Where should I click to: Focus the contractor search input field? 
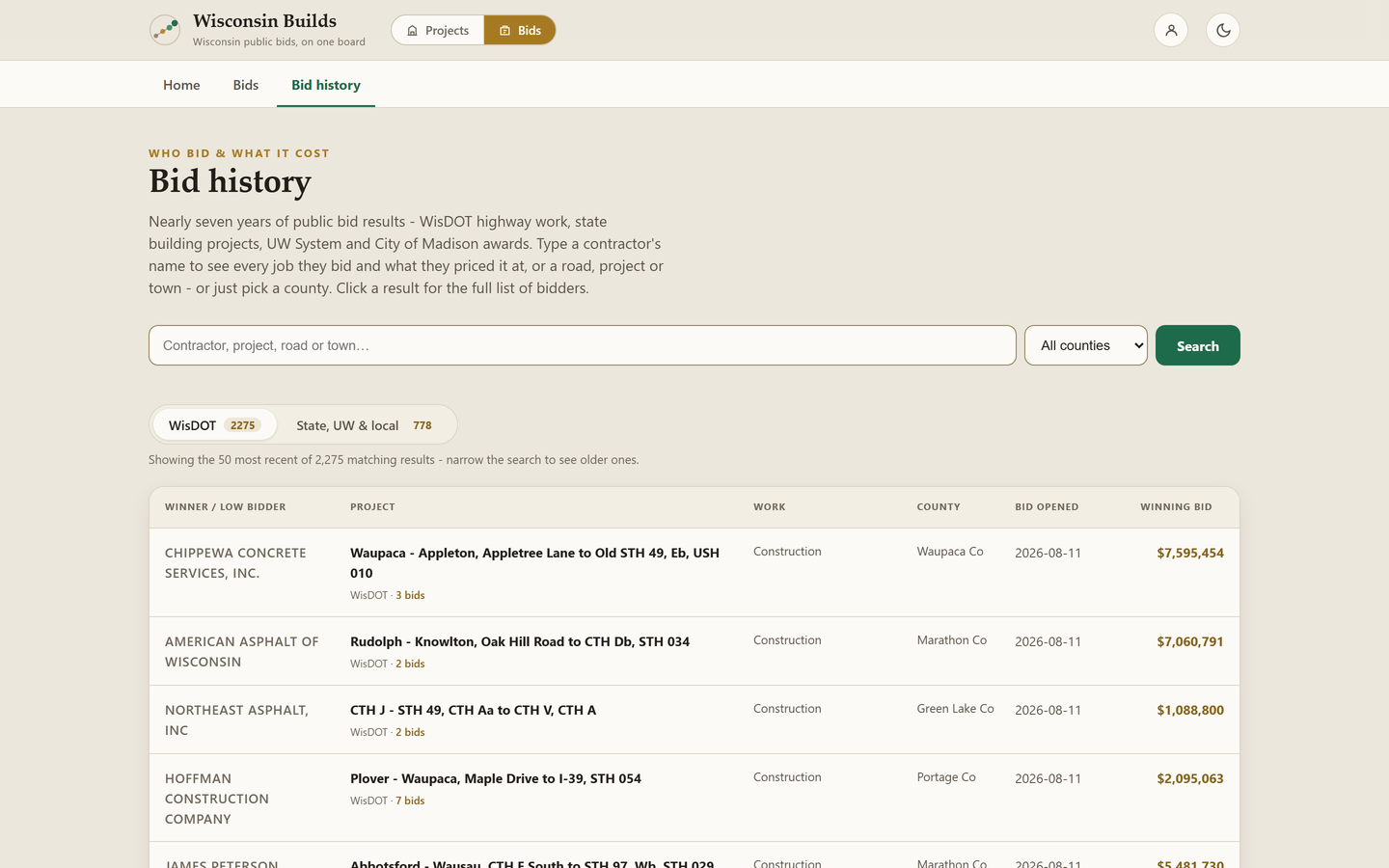[583, 345]
